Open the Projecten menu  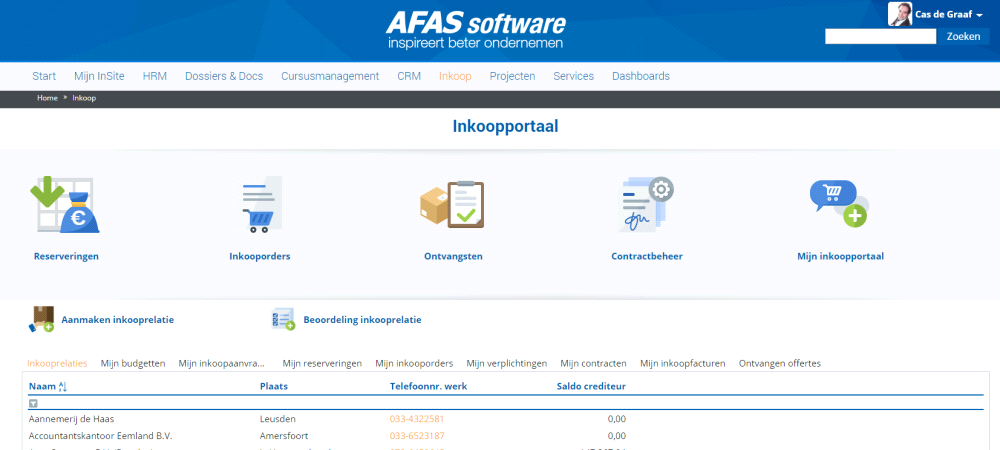pos(512,76)
